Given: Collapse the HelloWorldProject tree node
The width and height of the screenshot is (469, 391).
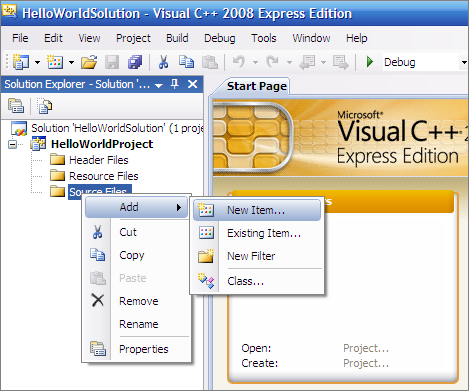Looking at the screenshot, I should [x=12, y=144].
